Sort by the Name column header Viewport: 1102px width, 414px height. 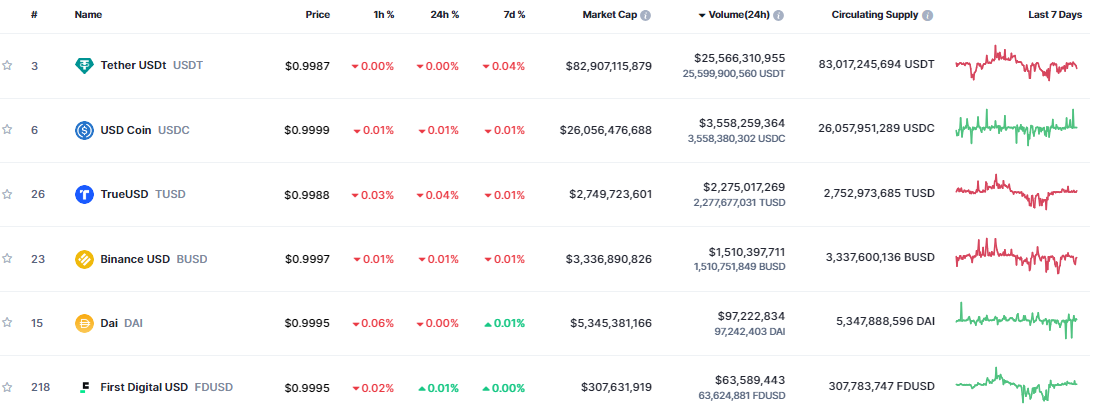pos(88,16)
